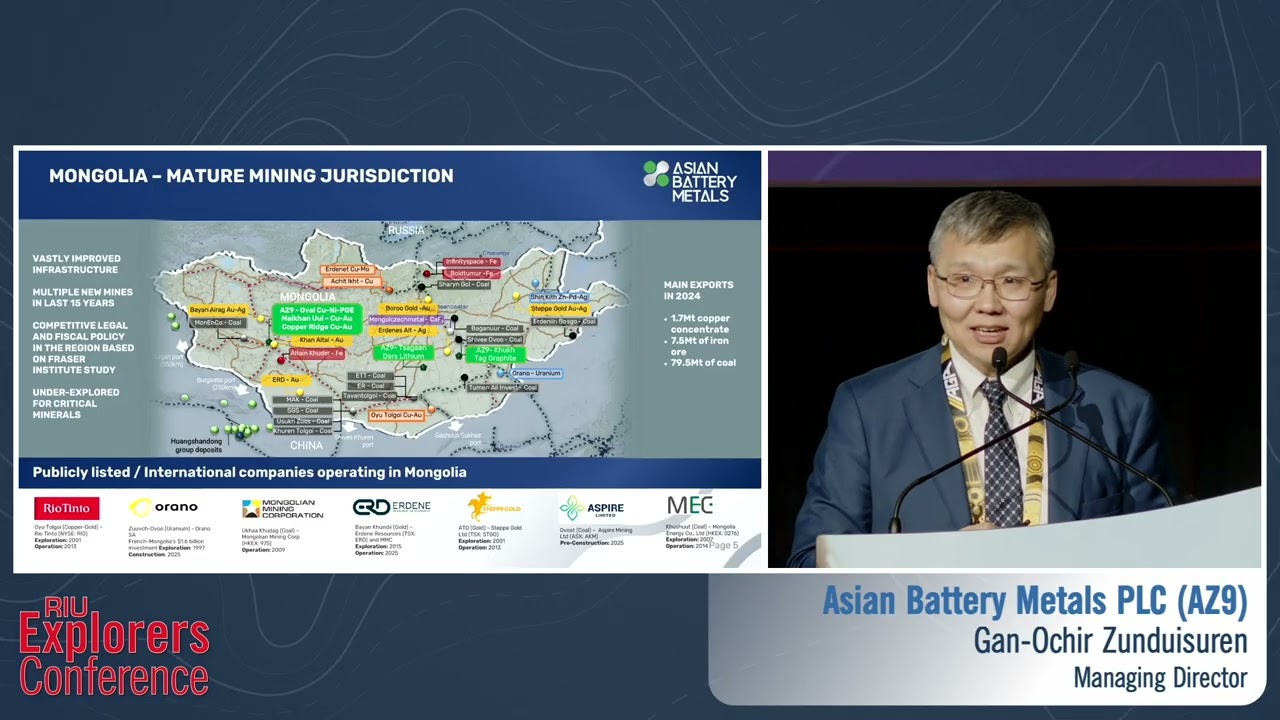Click the Erdene logo

392,507
